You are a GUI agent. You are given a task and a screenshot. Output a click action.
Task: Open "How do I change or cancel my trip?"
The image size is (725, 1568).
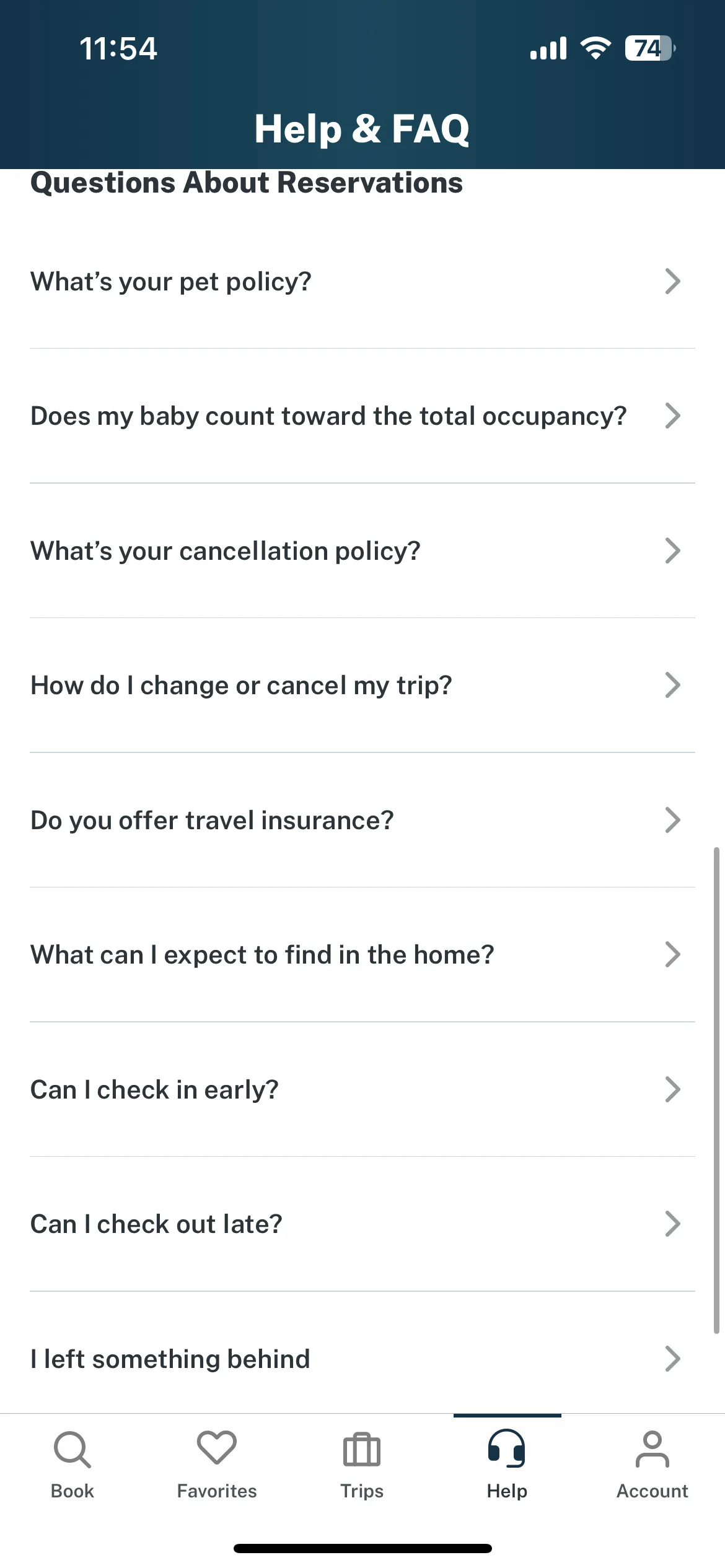tap(362, 686)
